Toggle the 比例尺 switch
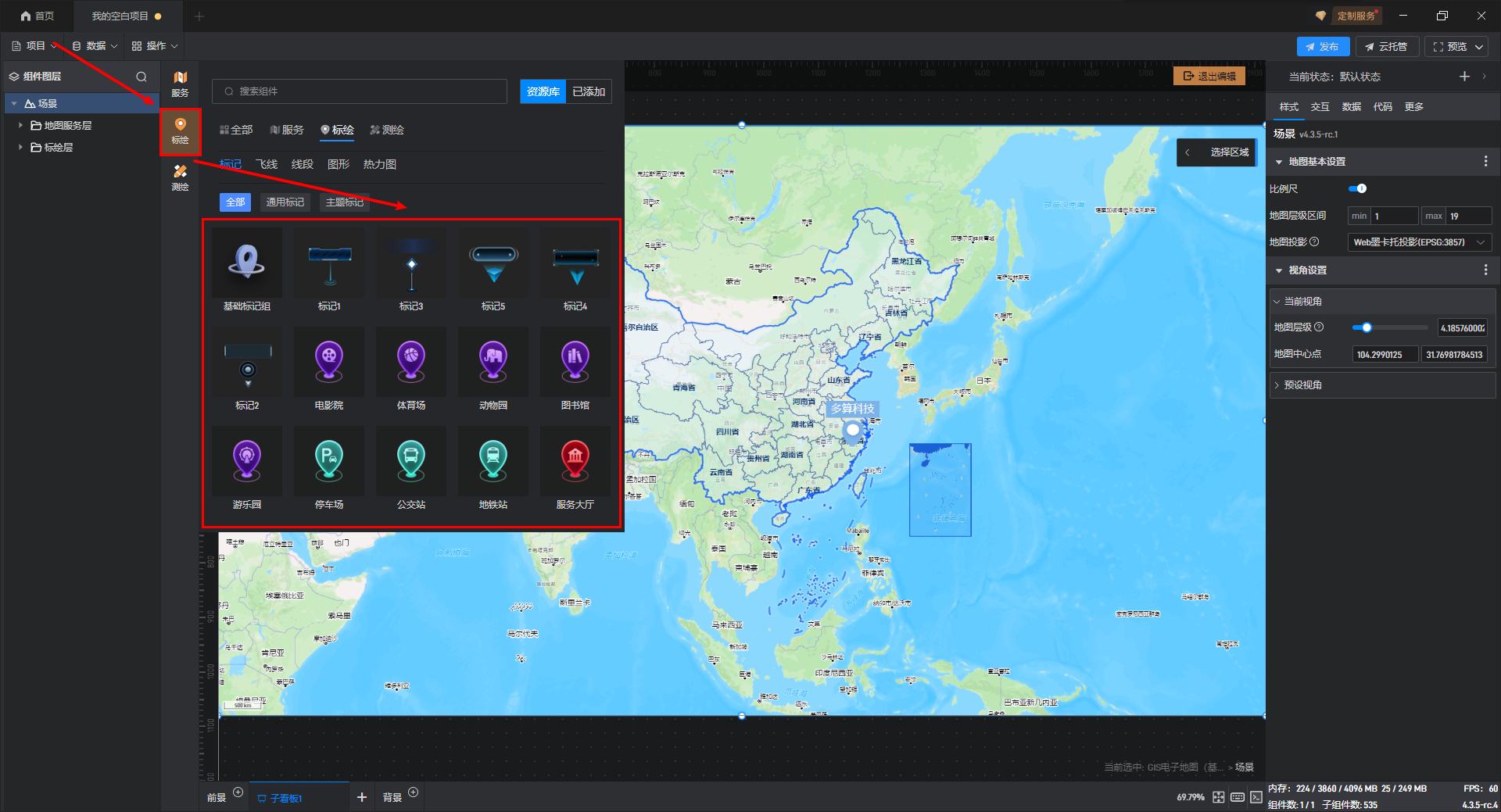 1358,188
